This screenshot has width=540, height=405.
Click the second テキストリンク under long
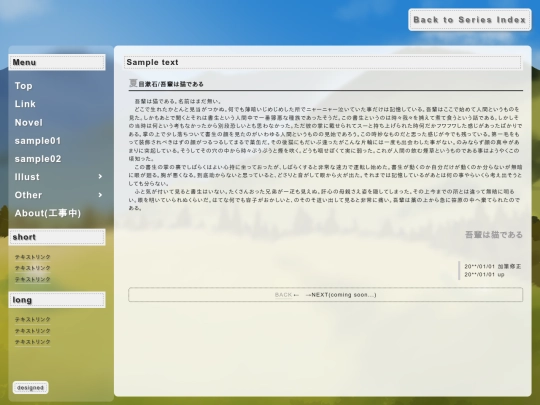pyautogui.click(x=32, y=331)
